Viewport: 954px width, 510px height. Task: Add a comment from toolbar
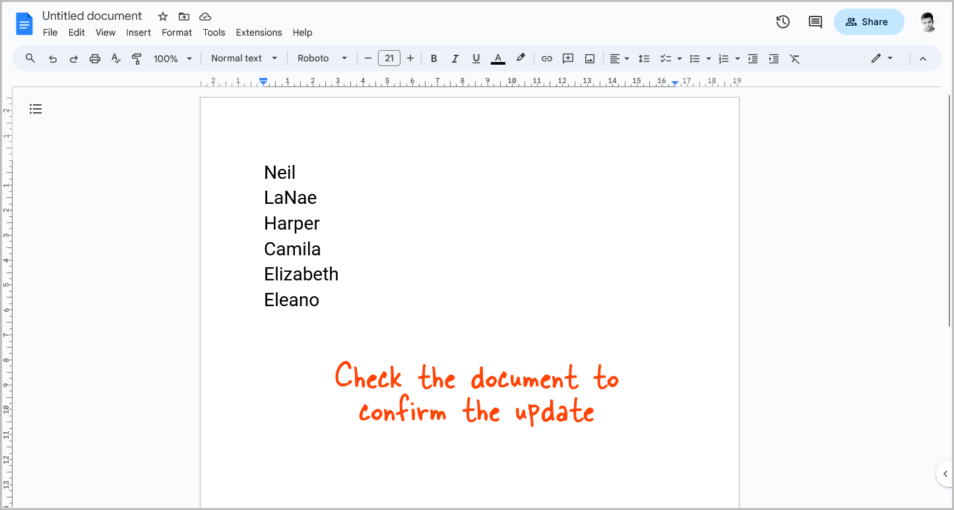568,59
